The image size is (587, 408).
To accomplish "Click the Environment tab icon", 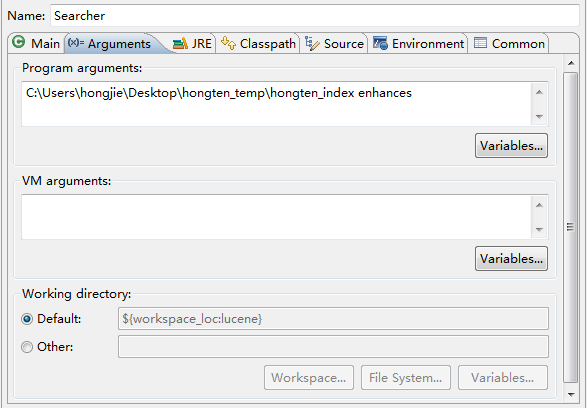I will (x=380, y=43).
